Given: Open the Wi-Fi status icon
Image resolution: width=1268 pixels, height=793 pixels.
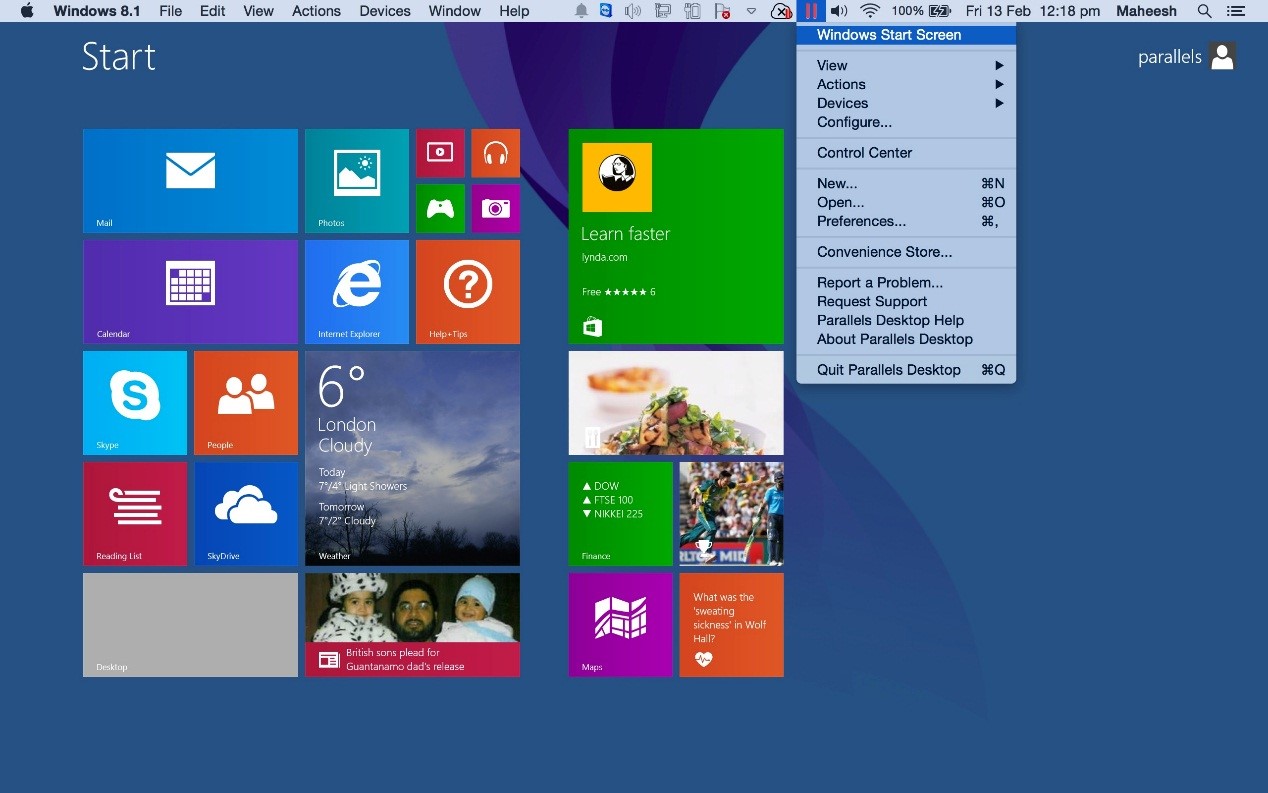Looking at the screenshot, I should coord(870,11).
